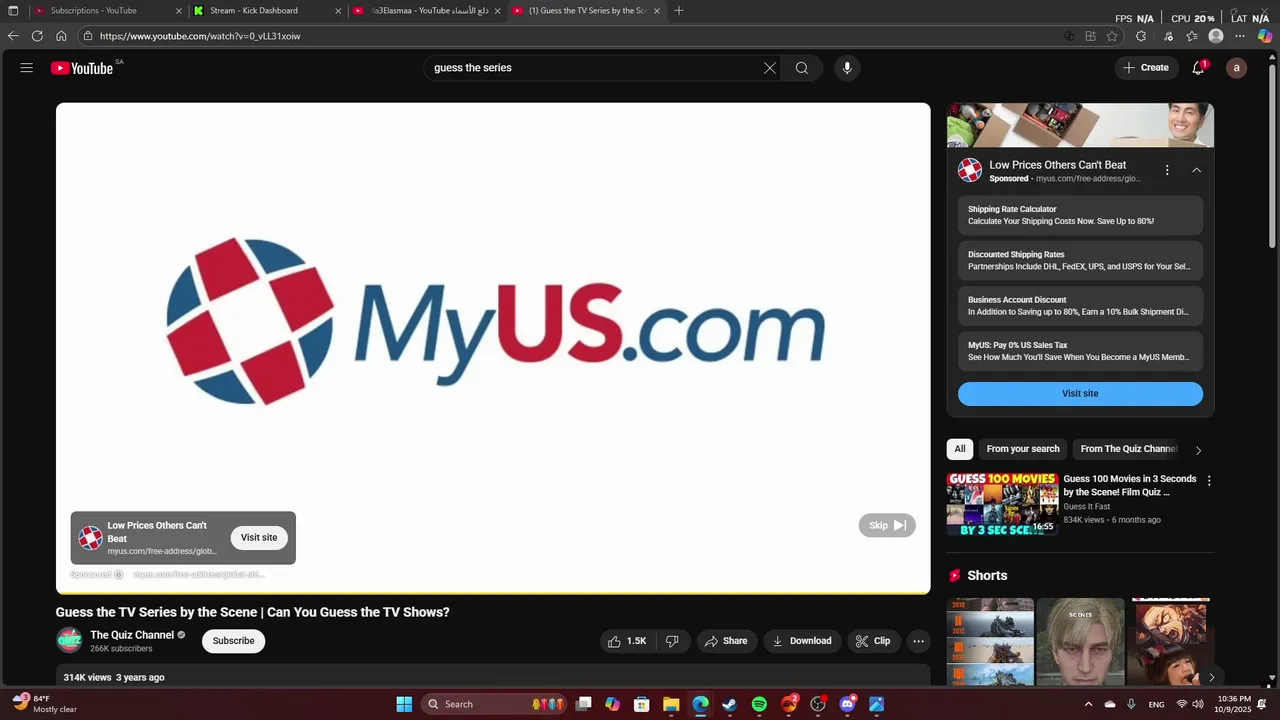Download the video
The height and width of the screenshot is (720, 1280).
click(x=802, y=641)
